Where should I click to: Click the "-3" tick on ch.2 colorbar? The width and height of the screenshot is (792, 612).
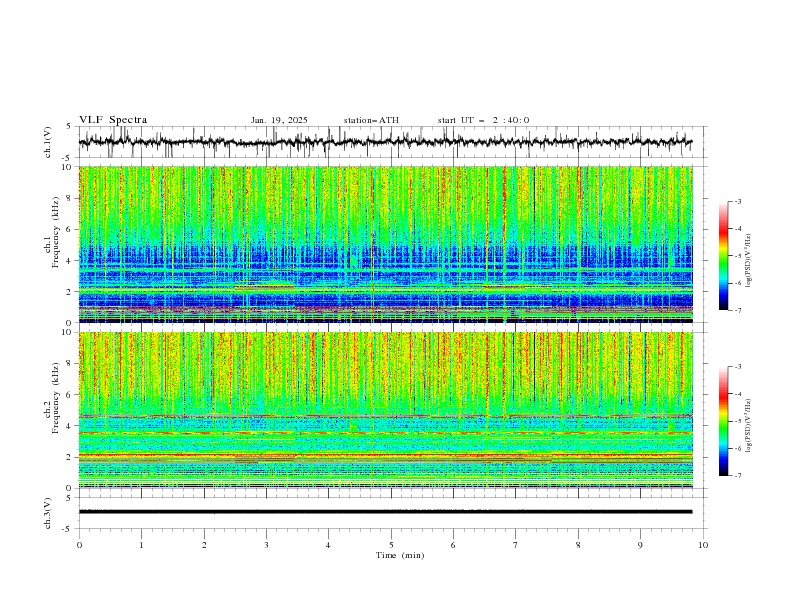(x=738, y=367)
